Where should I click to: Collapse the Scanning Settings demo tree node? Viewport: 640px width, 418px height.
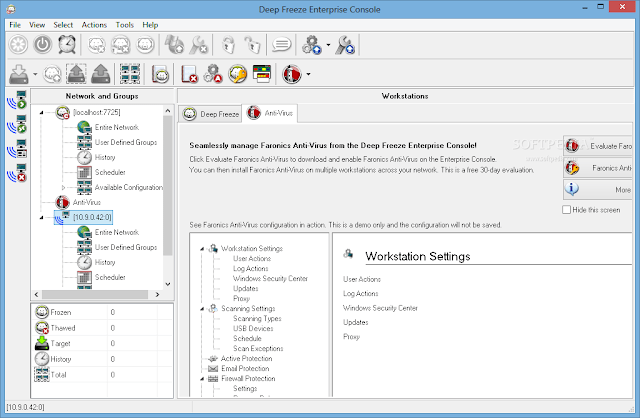click(x=202, y=309)
